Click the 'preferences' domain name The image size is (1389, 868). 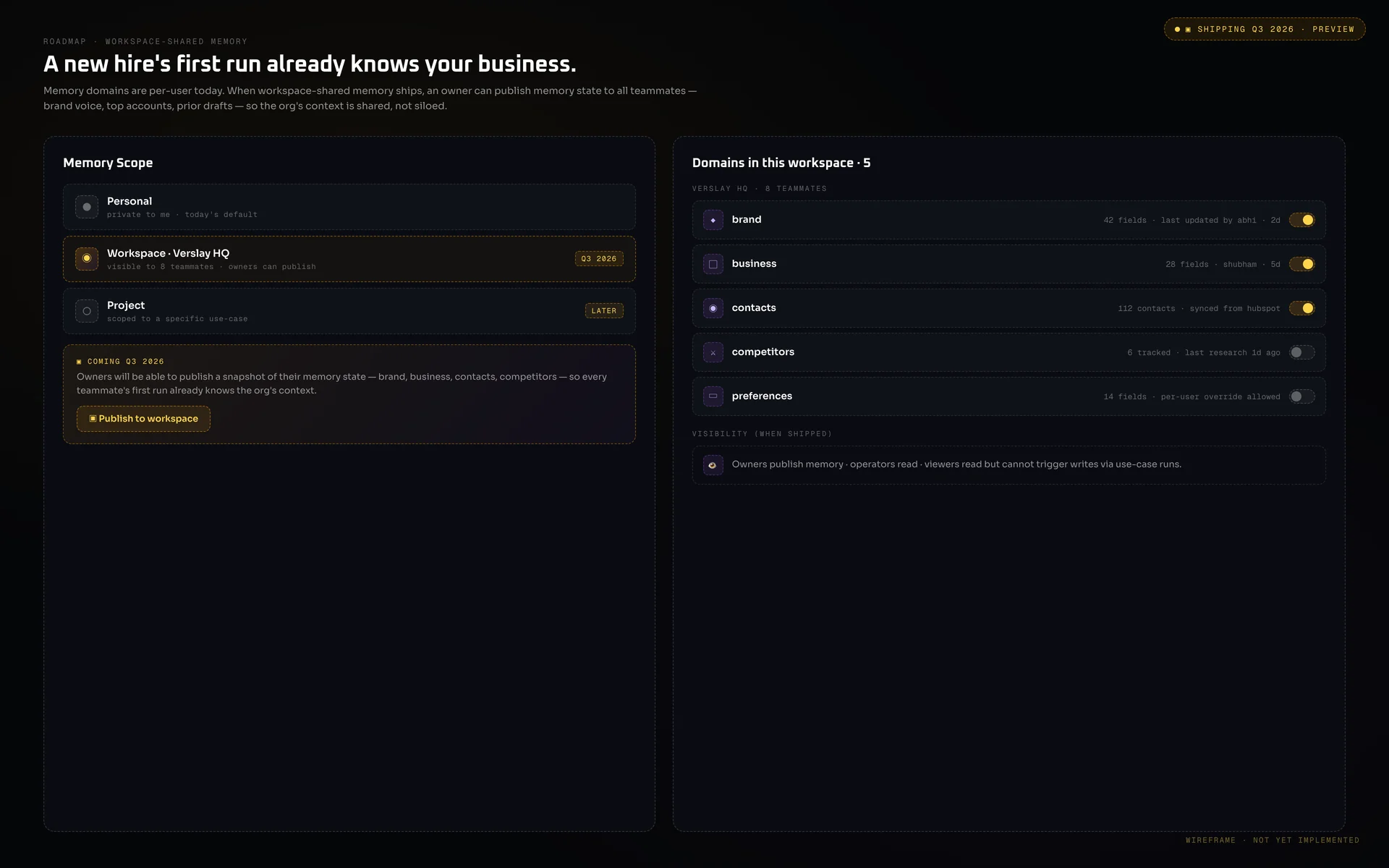tap(762, 396)
